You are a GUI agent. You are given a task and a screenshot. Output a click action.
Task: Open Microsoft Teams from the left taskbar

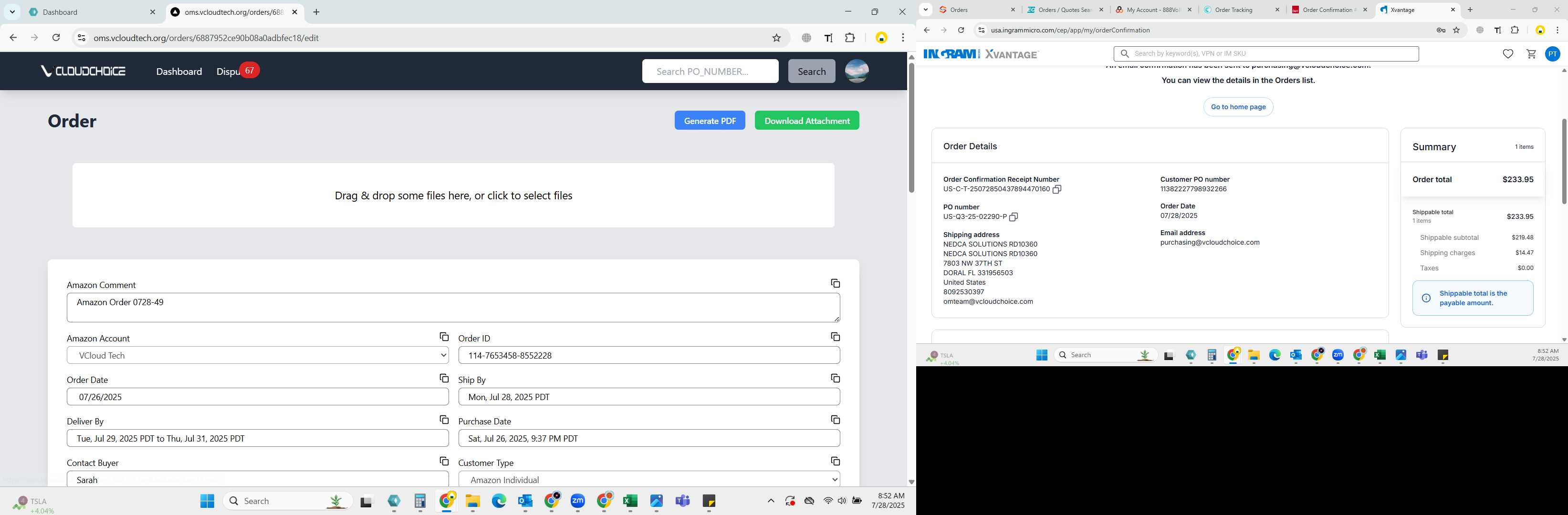(682, 501)
